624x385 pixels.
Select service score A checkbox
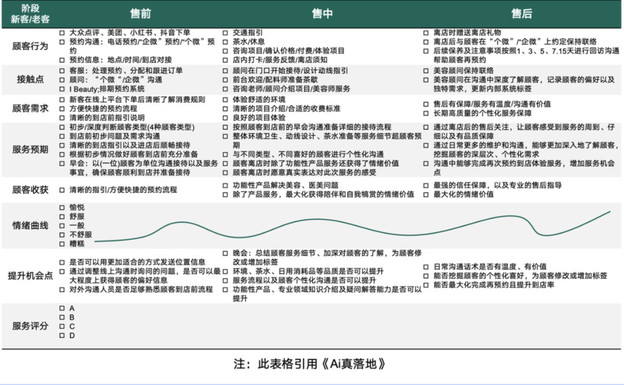62,308
